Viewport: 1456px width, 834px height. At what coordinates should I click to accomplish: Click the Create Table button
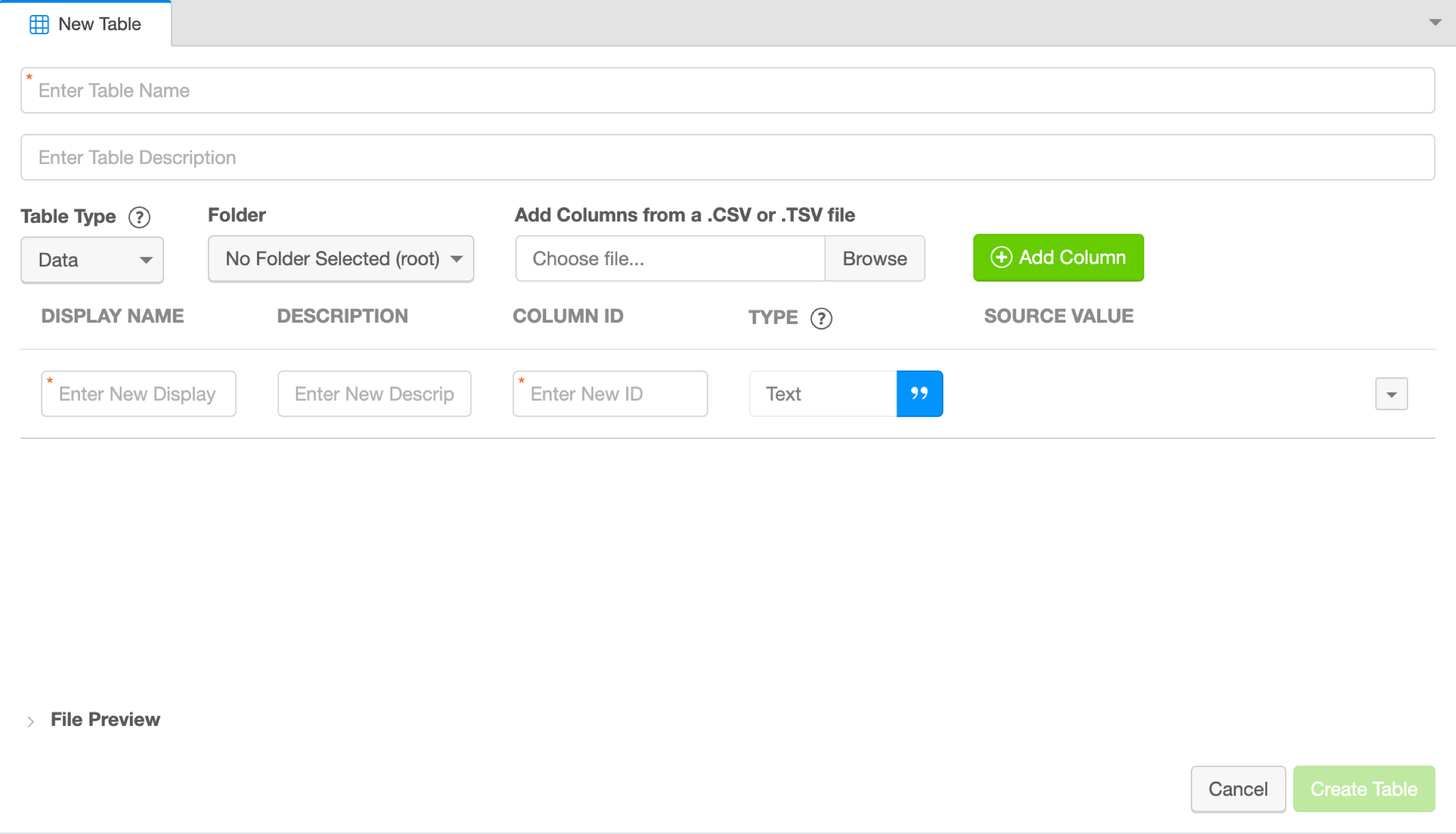coord(1363,789)
